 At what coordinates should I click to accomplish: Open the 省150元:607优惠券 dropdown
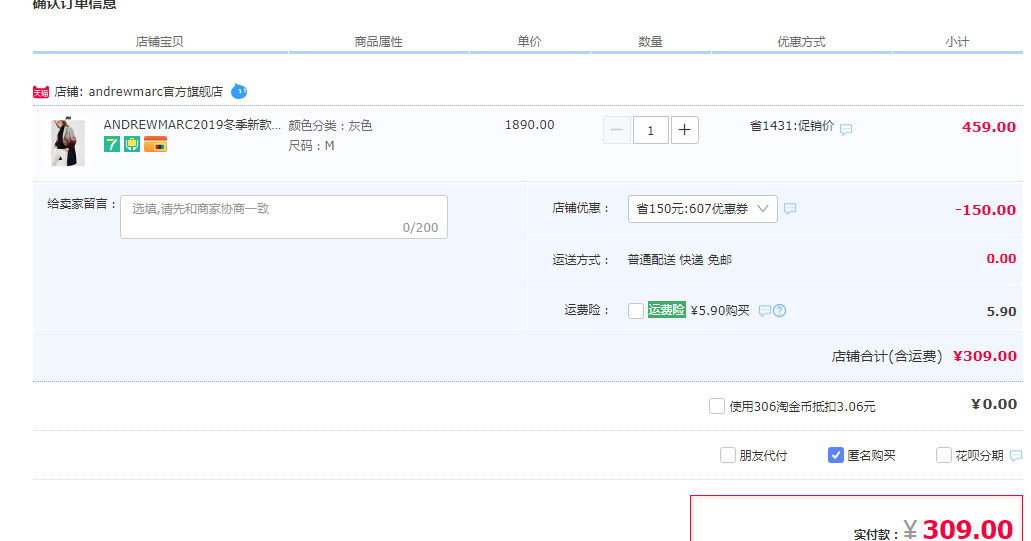click(x=703, y=208)
